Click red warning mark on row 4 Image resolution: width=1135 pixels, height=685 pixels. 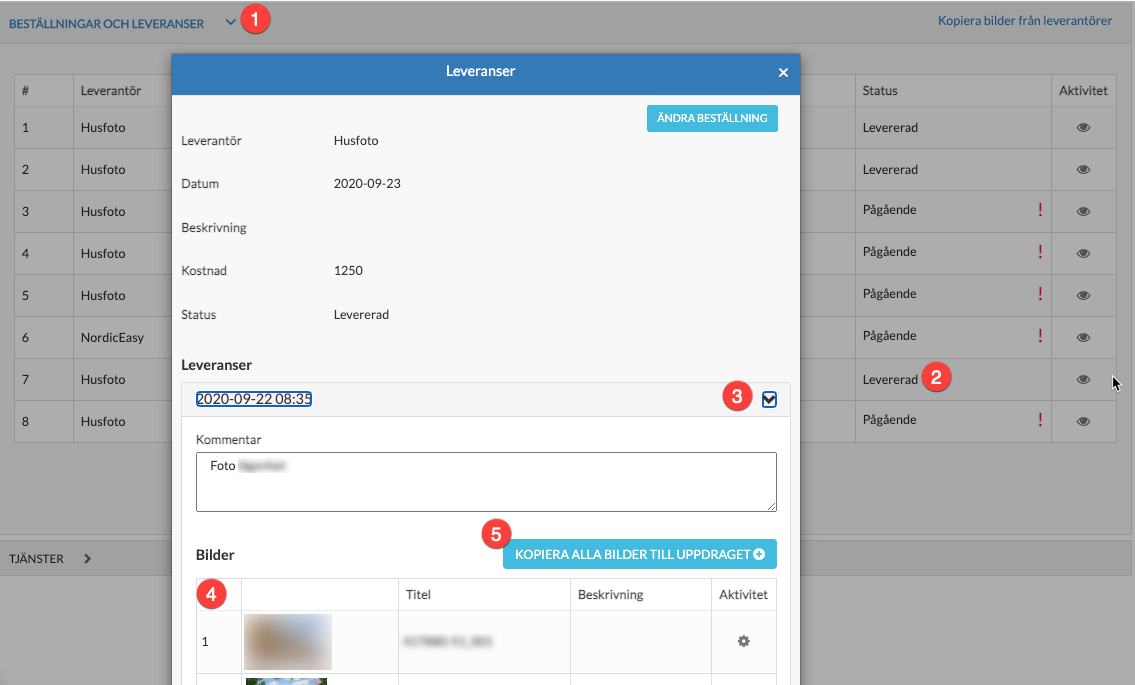[x=1040, y=252]
